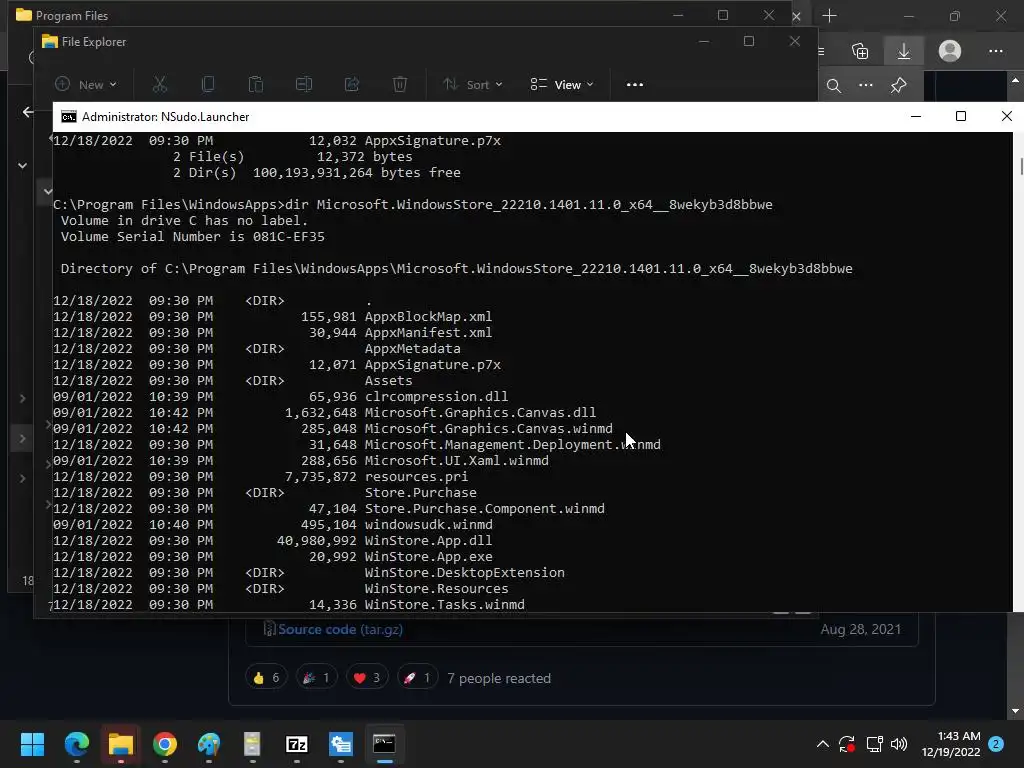This screenshot has width=1024, height=768.
Task: Close the current Edge tab
Action: click(796, 16)
